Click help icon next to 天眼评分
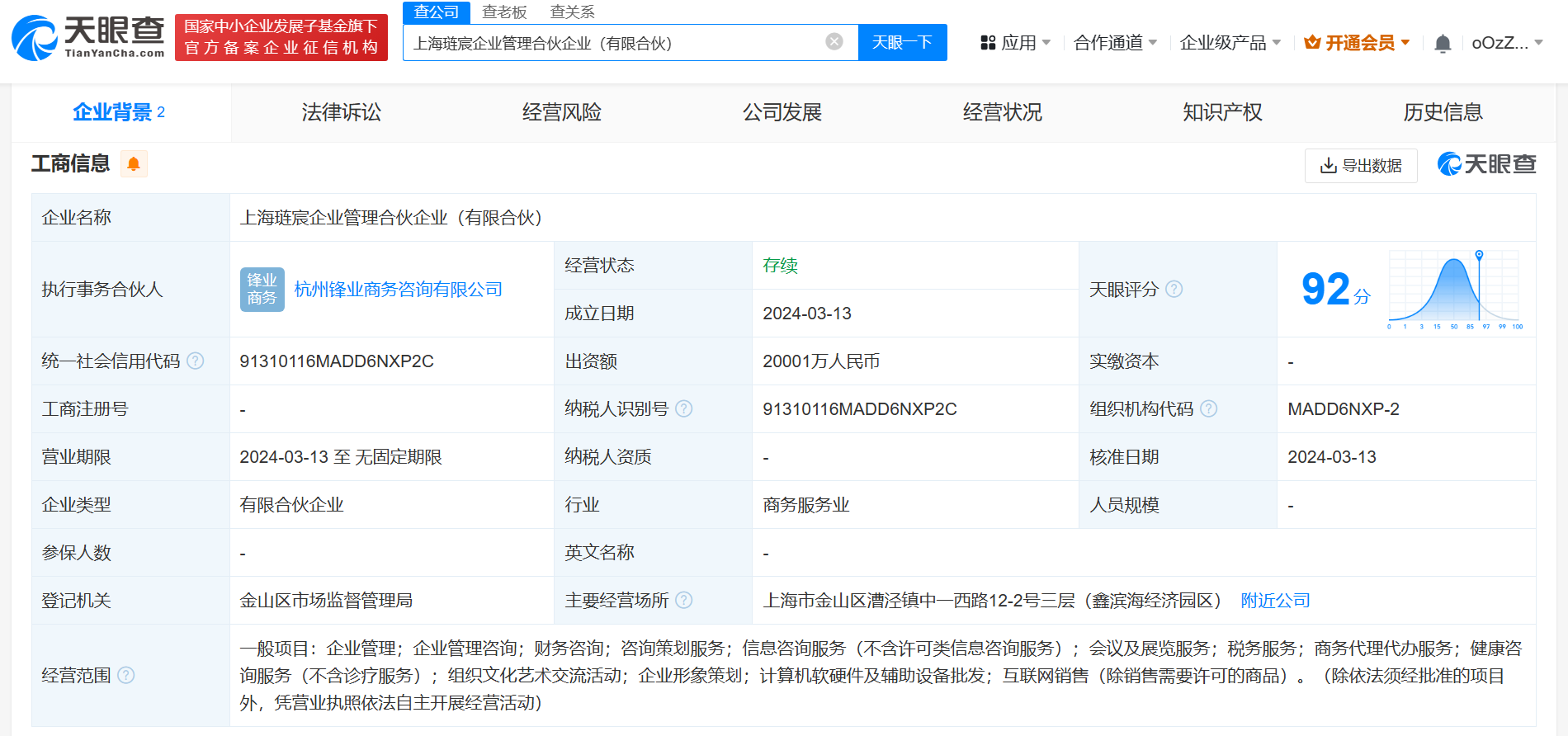Image resolution: width=1568 pixels, height=736 pixels. click(1174, 290)
